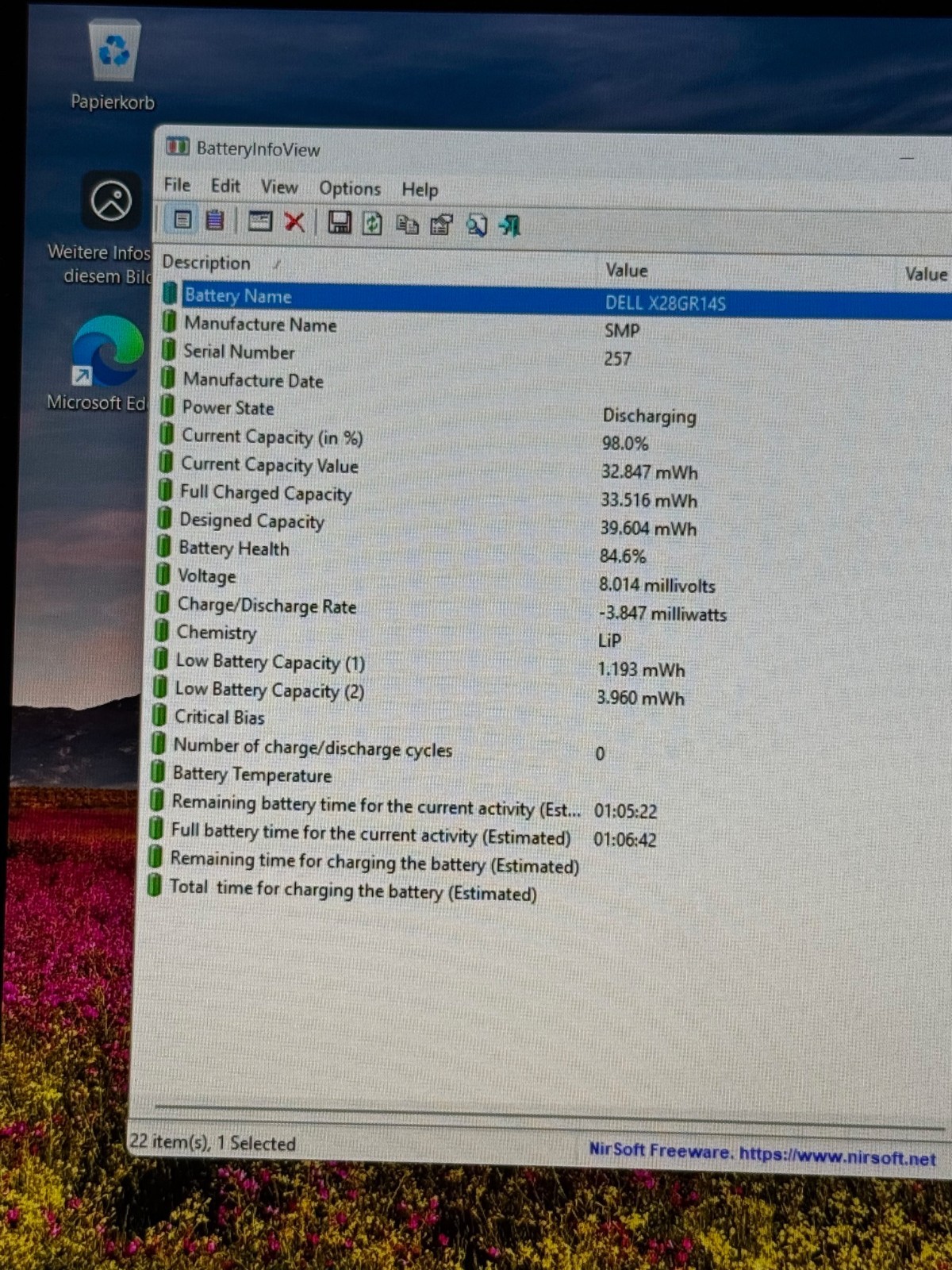This screenshot has width=952, height=1270.
Task: Refresh battery data with green arrows icon
Action: [x=373, y=224]
